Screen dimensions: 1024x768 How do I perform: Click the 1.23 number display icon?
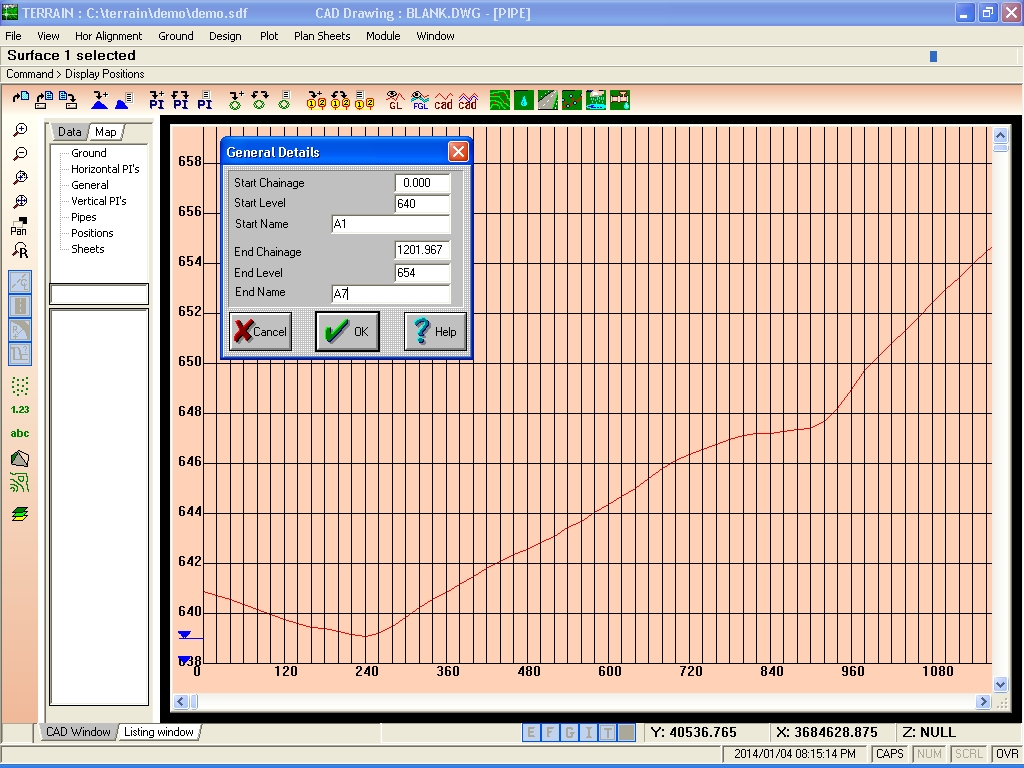(20, 409)
